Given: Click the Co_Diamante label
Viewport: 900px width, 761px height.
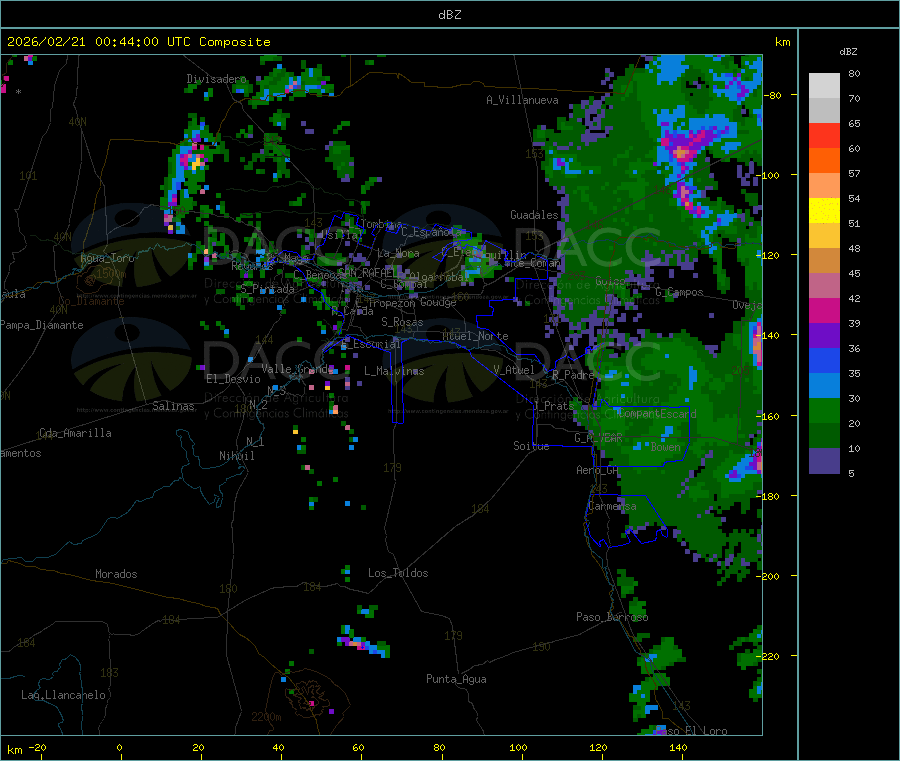Looking at the screenshot, I should tap(91, 301).
